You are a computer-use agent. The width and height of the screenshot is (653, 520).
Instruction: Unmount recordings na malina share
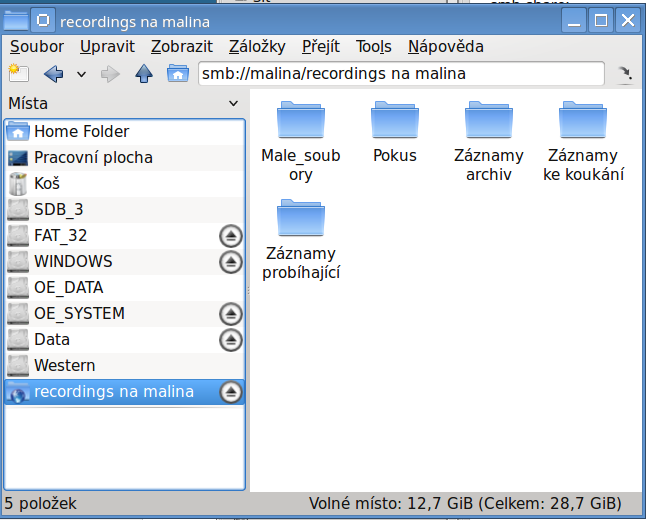231,392
